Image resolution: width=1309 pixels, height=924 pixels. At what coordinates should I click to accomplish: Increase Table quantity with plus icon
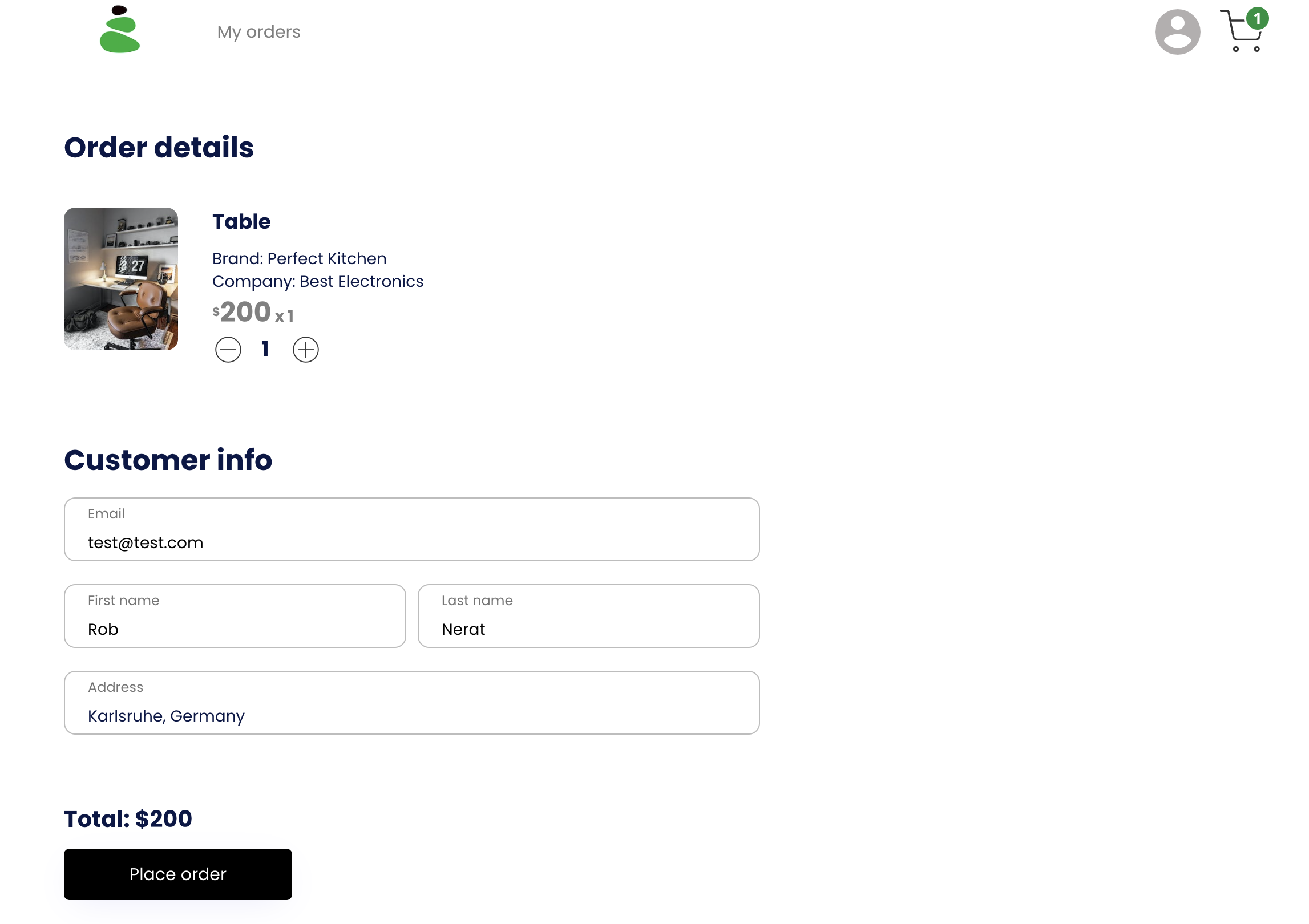click(x=306, y=350)
